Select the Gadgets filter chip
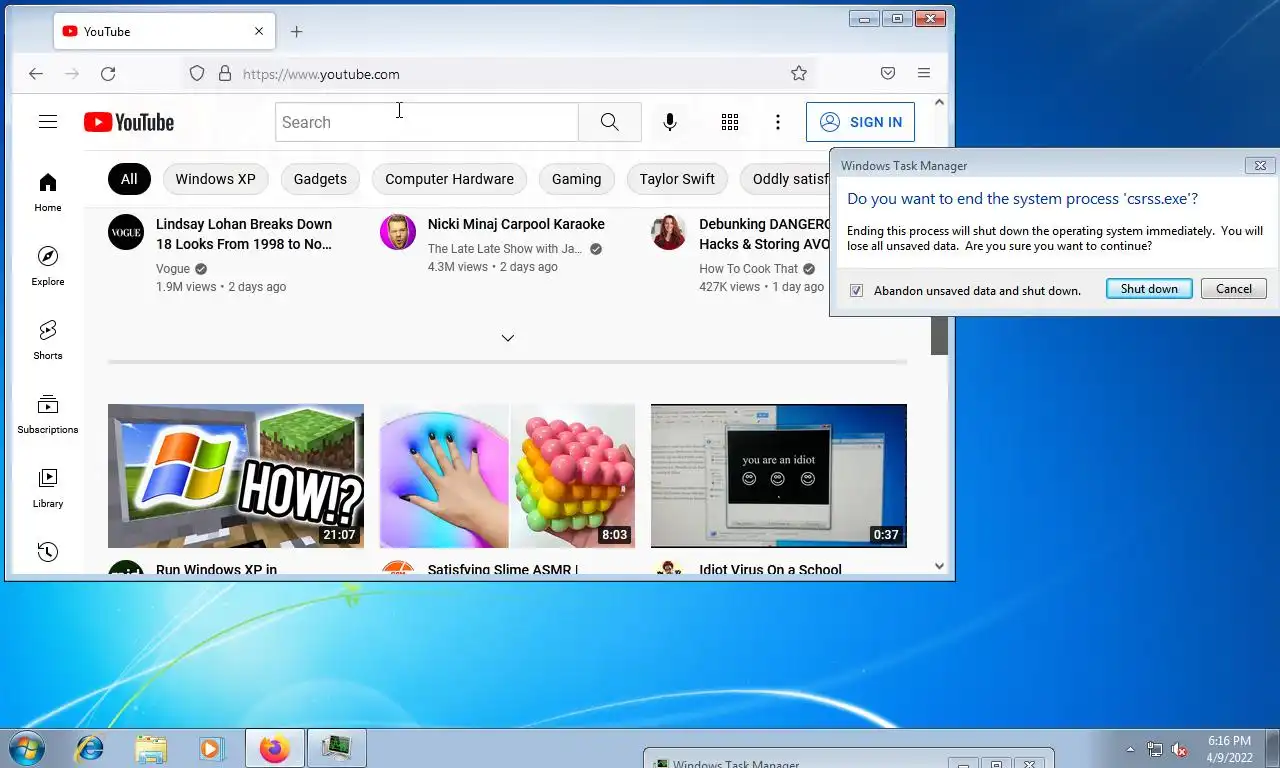Screen dimensions: 1280x768 tap(320, 179)
